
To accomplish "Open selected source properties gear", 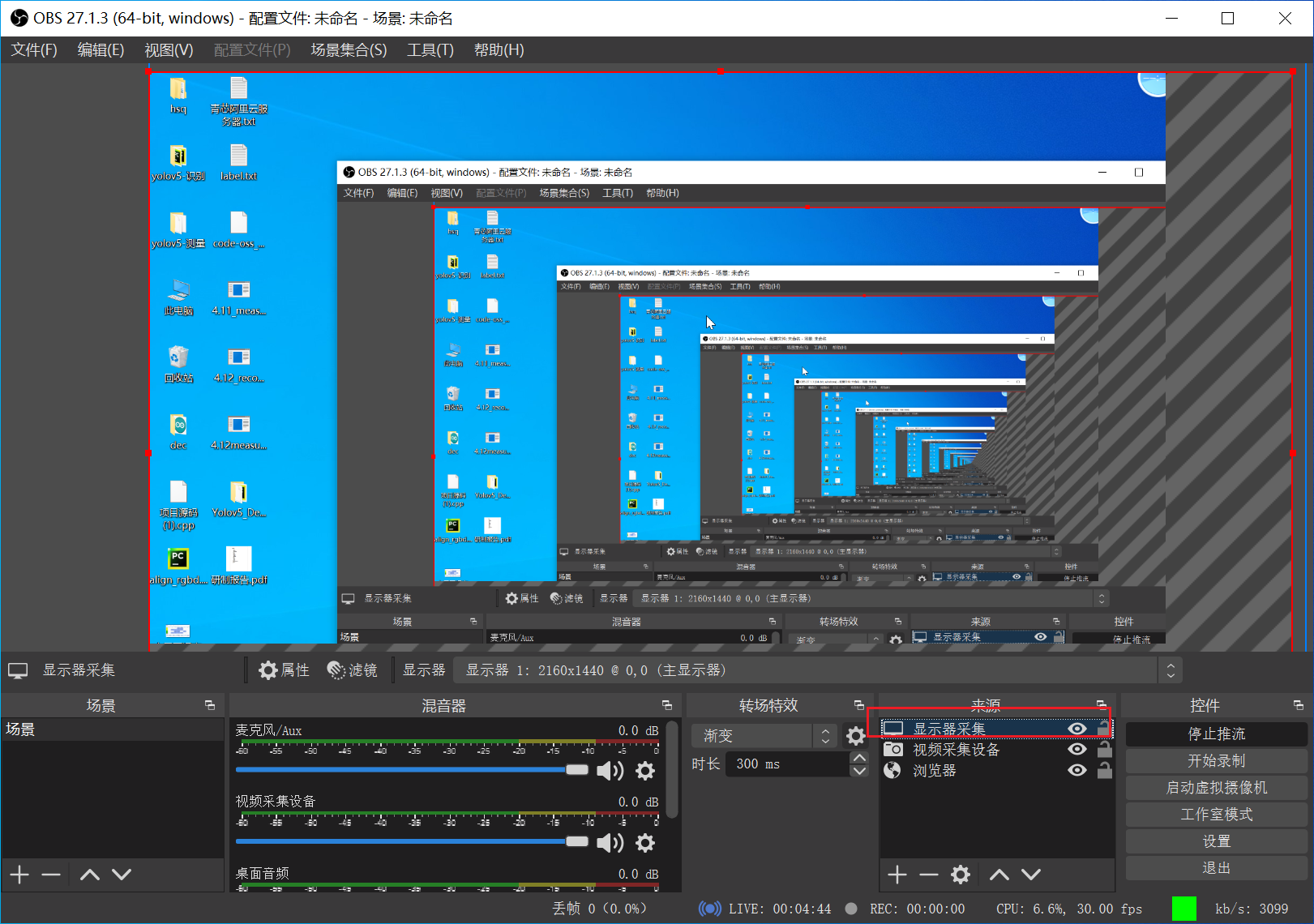I will click(961, 875).
